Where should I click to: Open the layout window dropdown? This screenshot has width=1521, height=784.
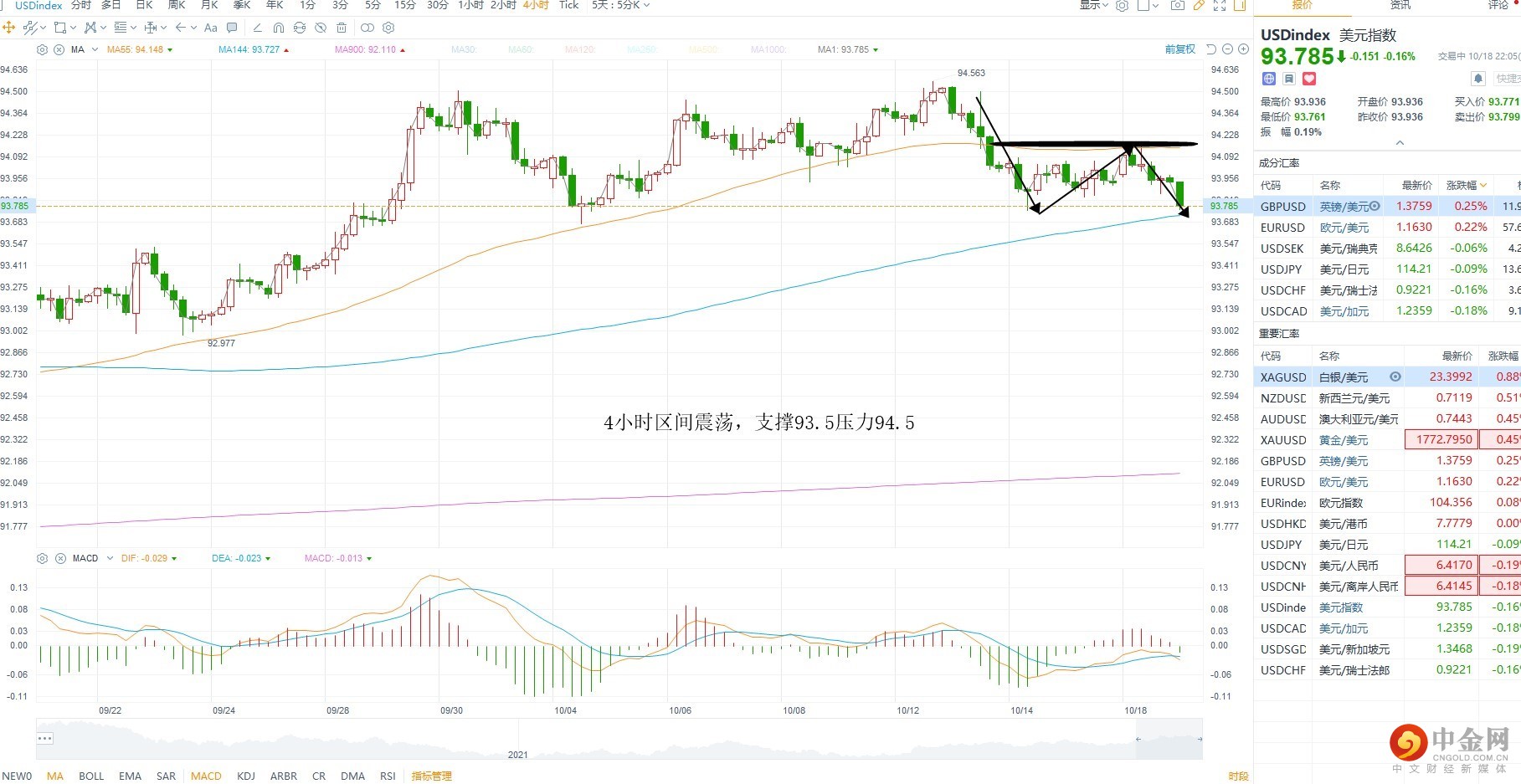[x=1148, y=5]
